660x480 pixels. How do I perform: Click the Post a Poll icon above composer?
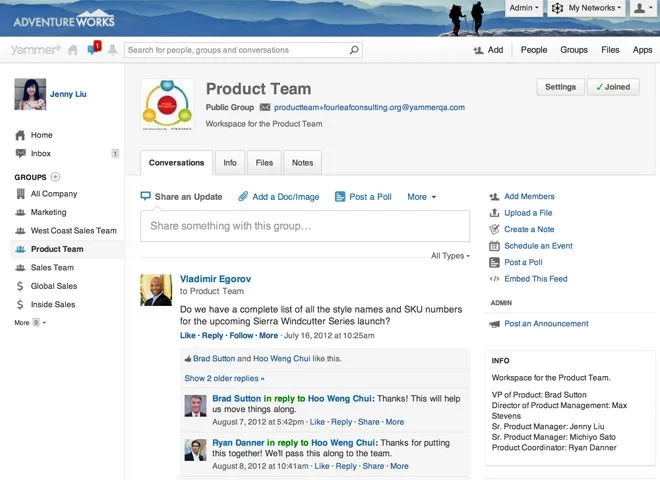tap(340, 197)
